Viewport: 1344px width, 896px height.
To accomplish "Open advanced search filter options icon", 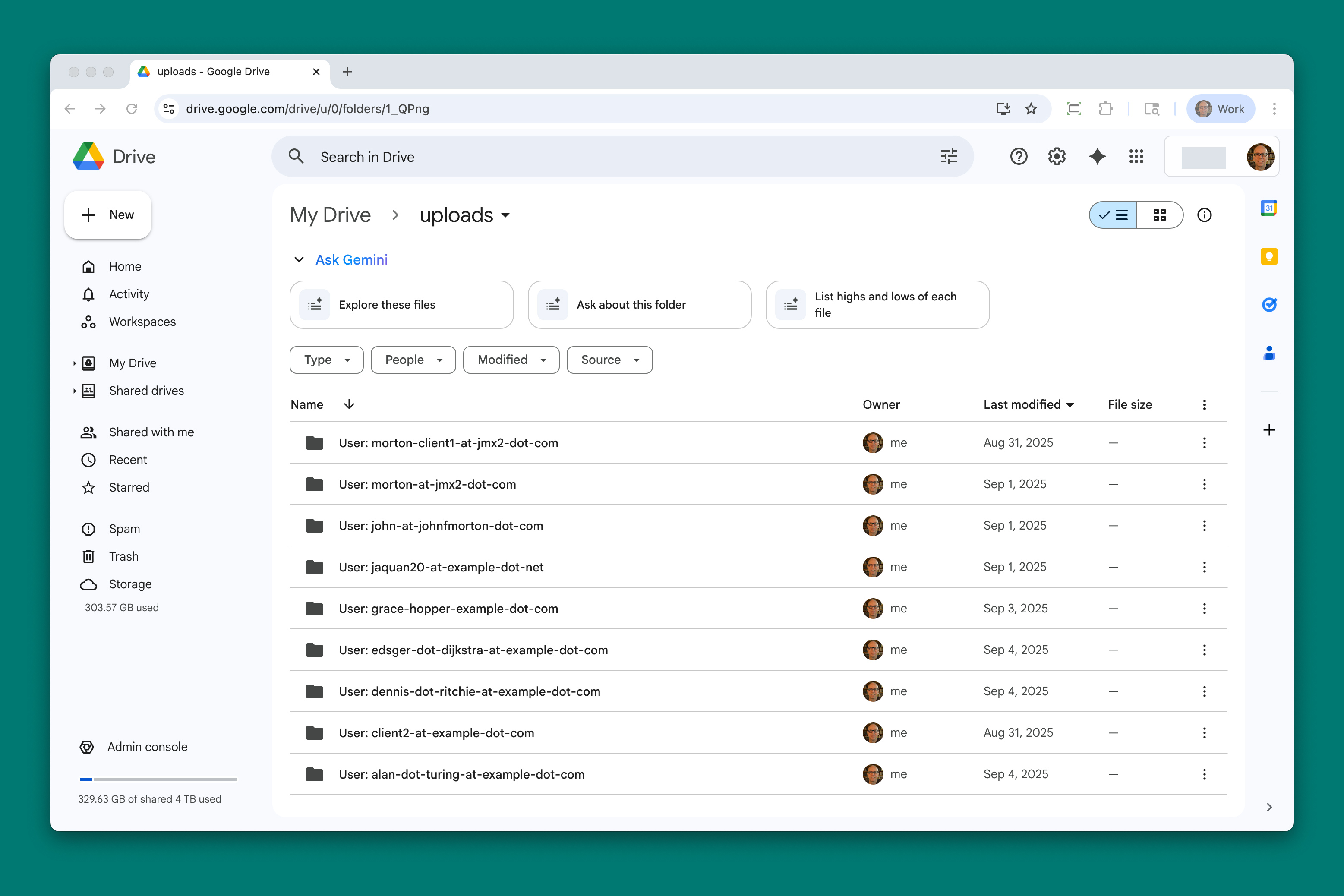I will coord(949,157).
